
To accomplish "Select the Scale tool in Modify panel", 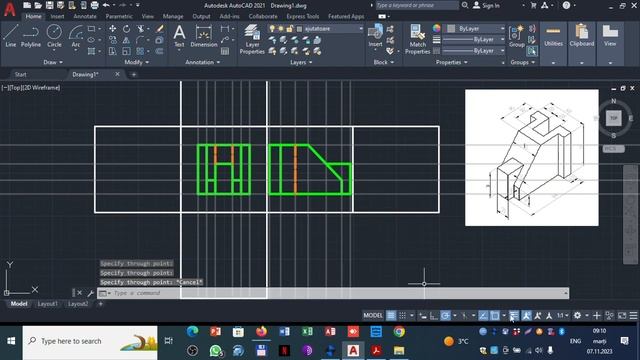I will pyautogui.click(x=127, y=51).
